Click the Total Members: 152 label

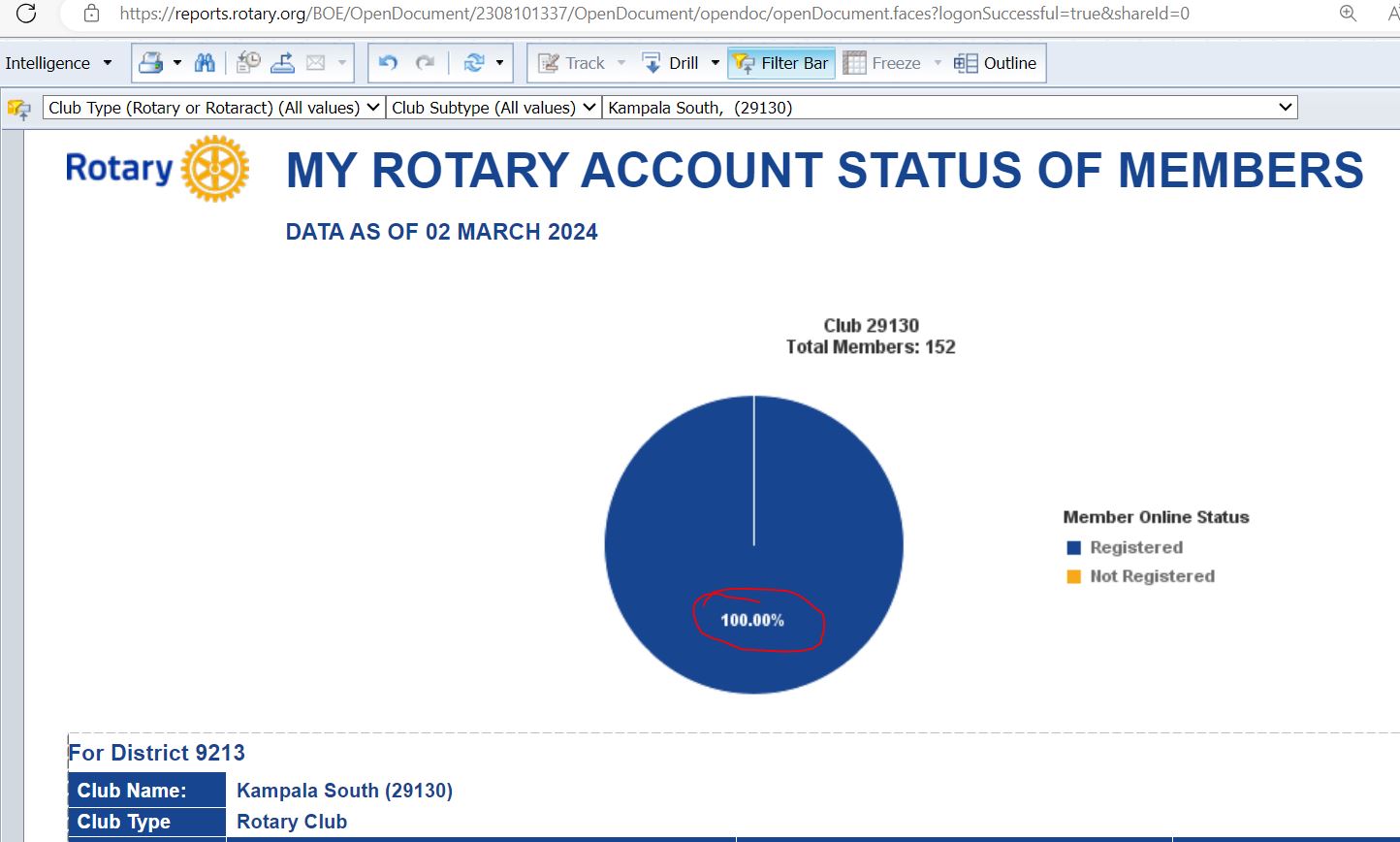pyautogui.click(x=871, y=346)
